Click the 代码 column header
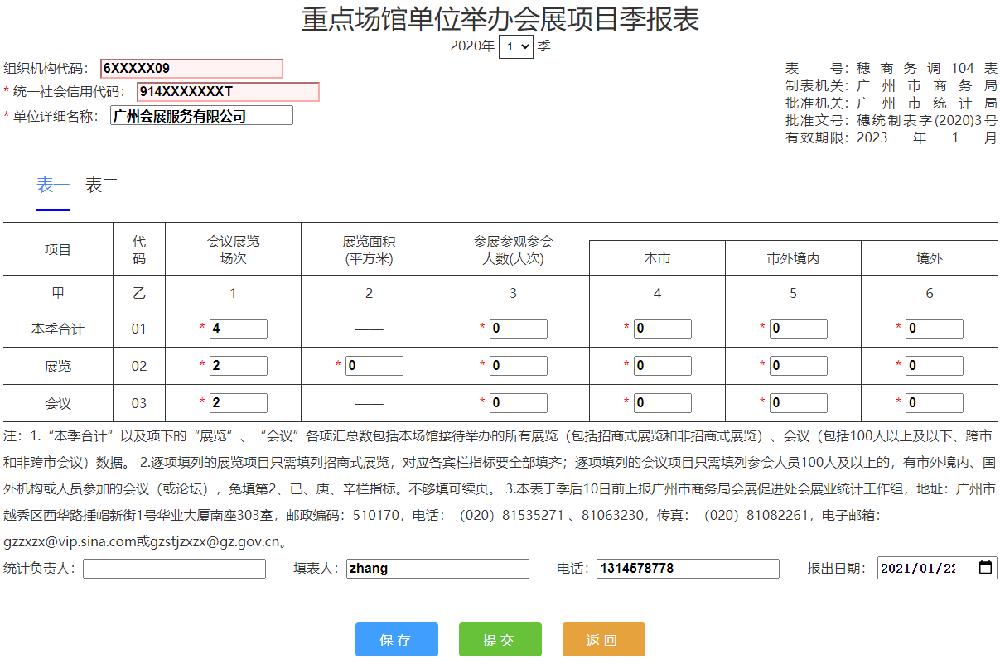 139,249
